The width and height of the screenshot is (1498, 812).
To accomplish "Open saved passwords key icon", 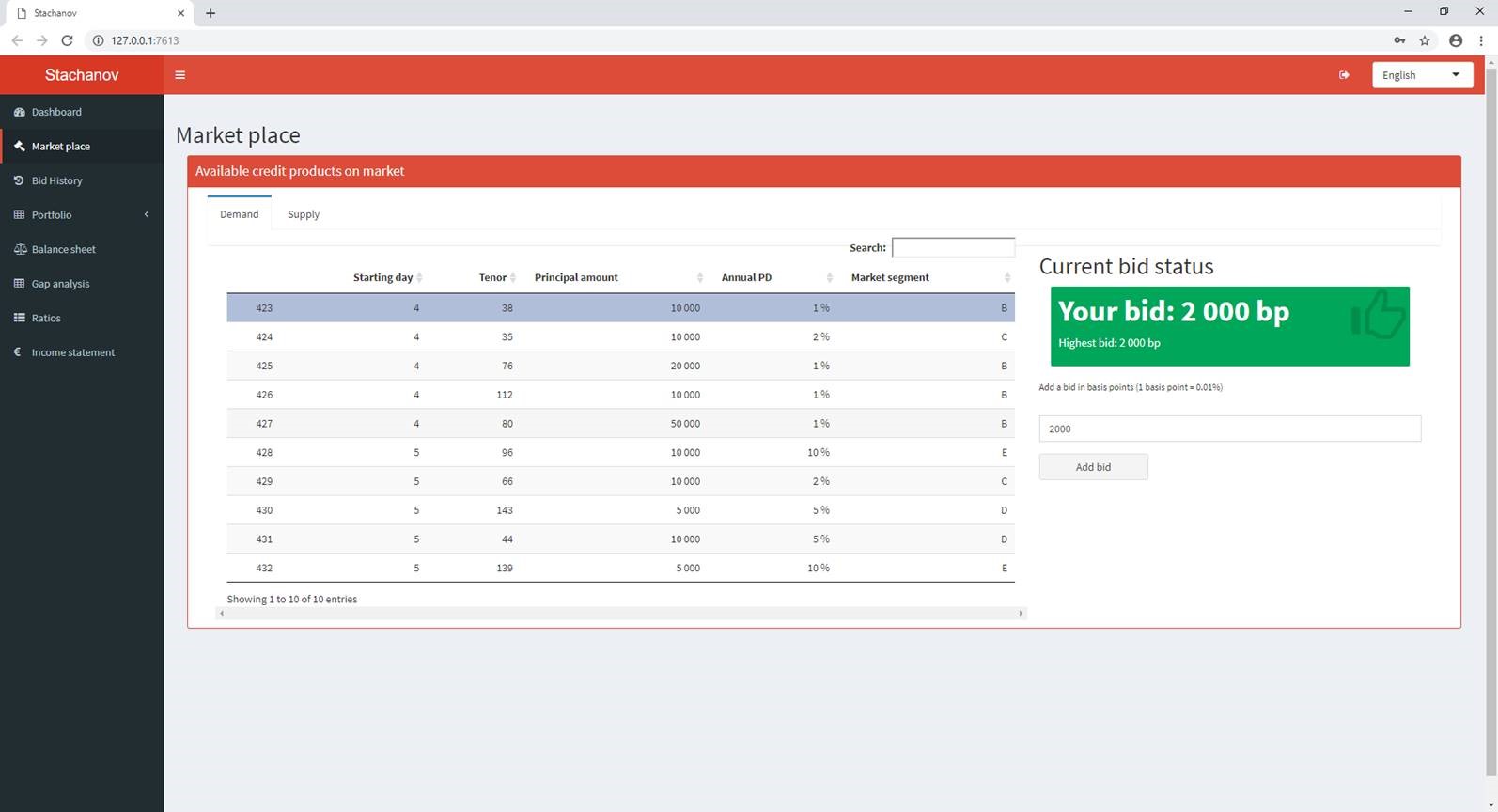I will [x=1399, y=40].
